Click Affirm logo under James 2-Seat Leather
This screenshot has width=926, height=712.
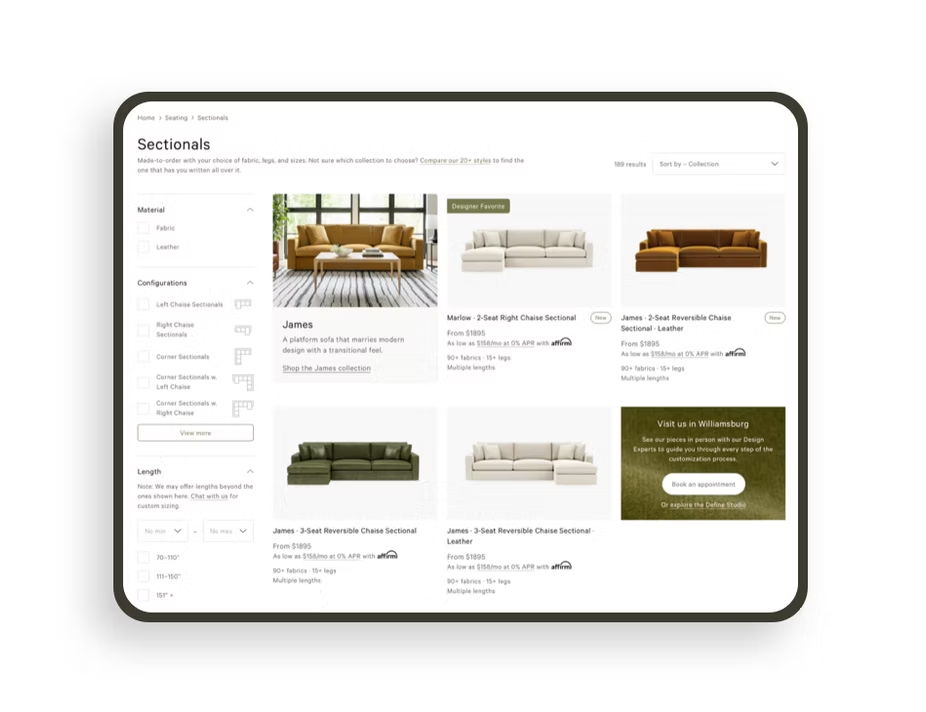coord(735,352)
